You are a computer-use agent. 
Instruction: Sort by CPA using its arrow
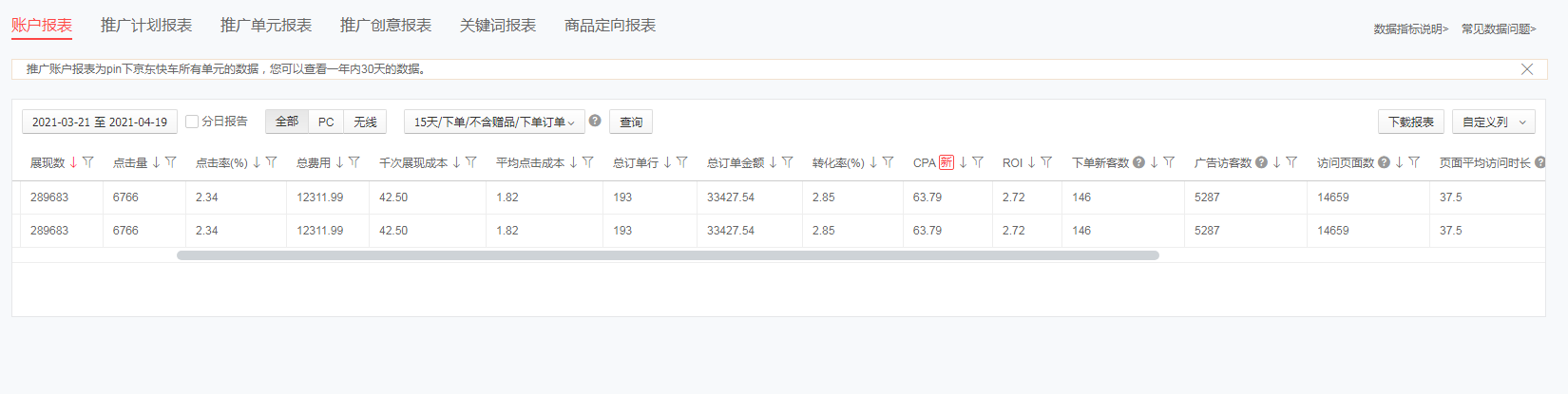(963, 162)
